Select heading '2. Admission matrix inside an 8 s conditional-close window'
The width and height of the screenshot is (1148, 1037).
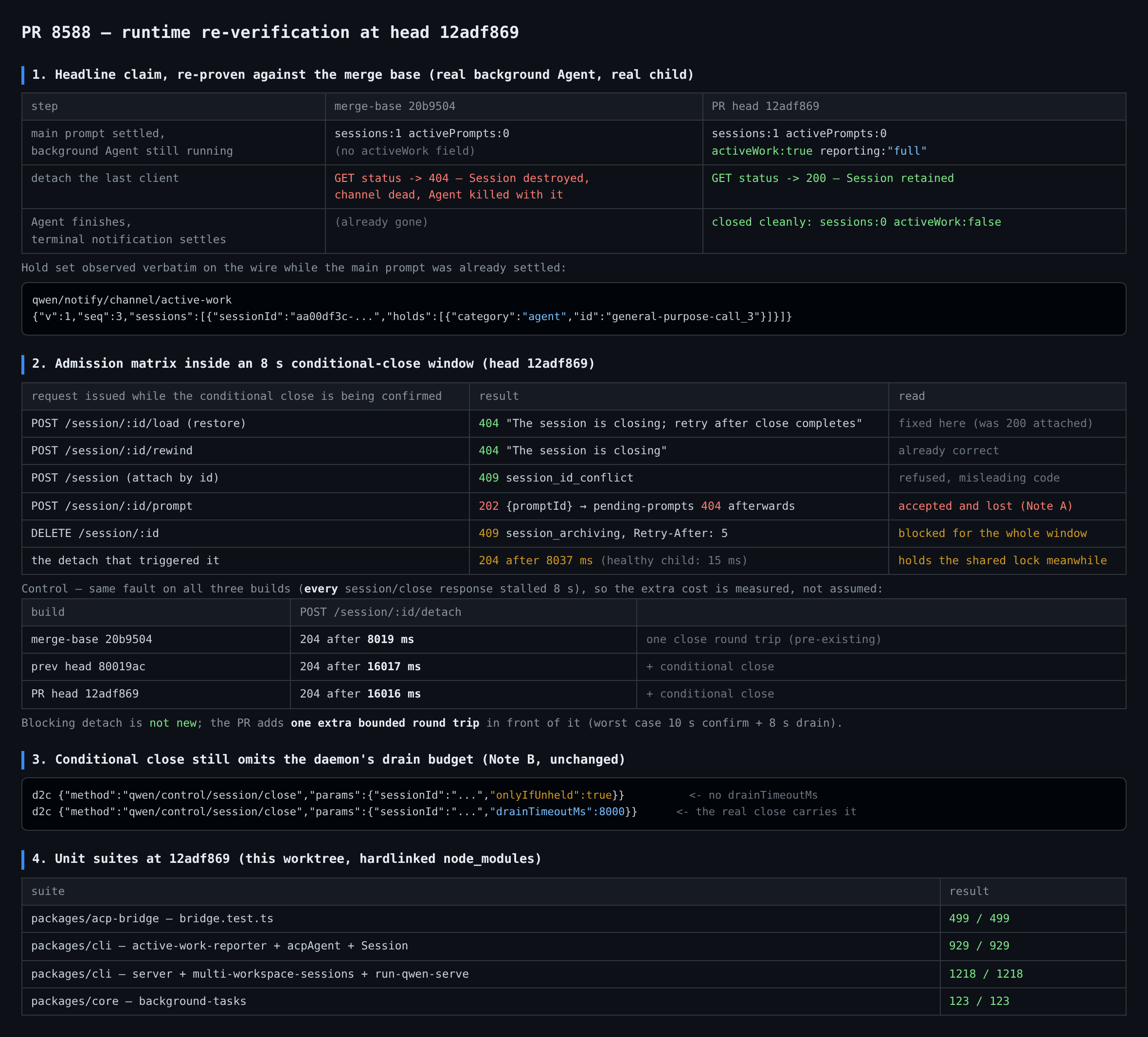313,363
